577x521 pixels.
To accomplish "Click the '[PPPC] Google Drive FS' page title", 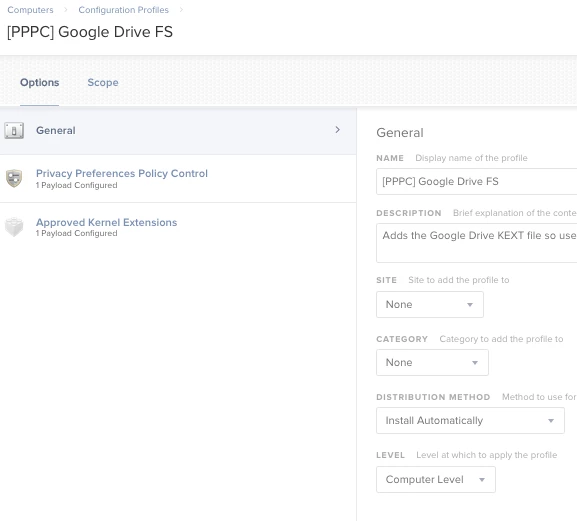I will pyautogui.click(x=90, y=32).
